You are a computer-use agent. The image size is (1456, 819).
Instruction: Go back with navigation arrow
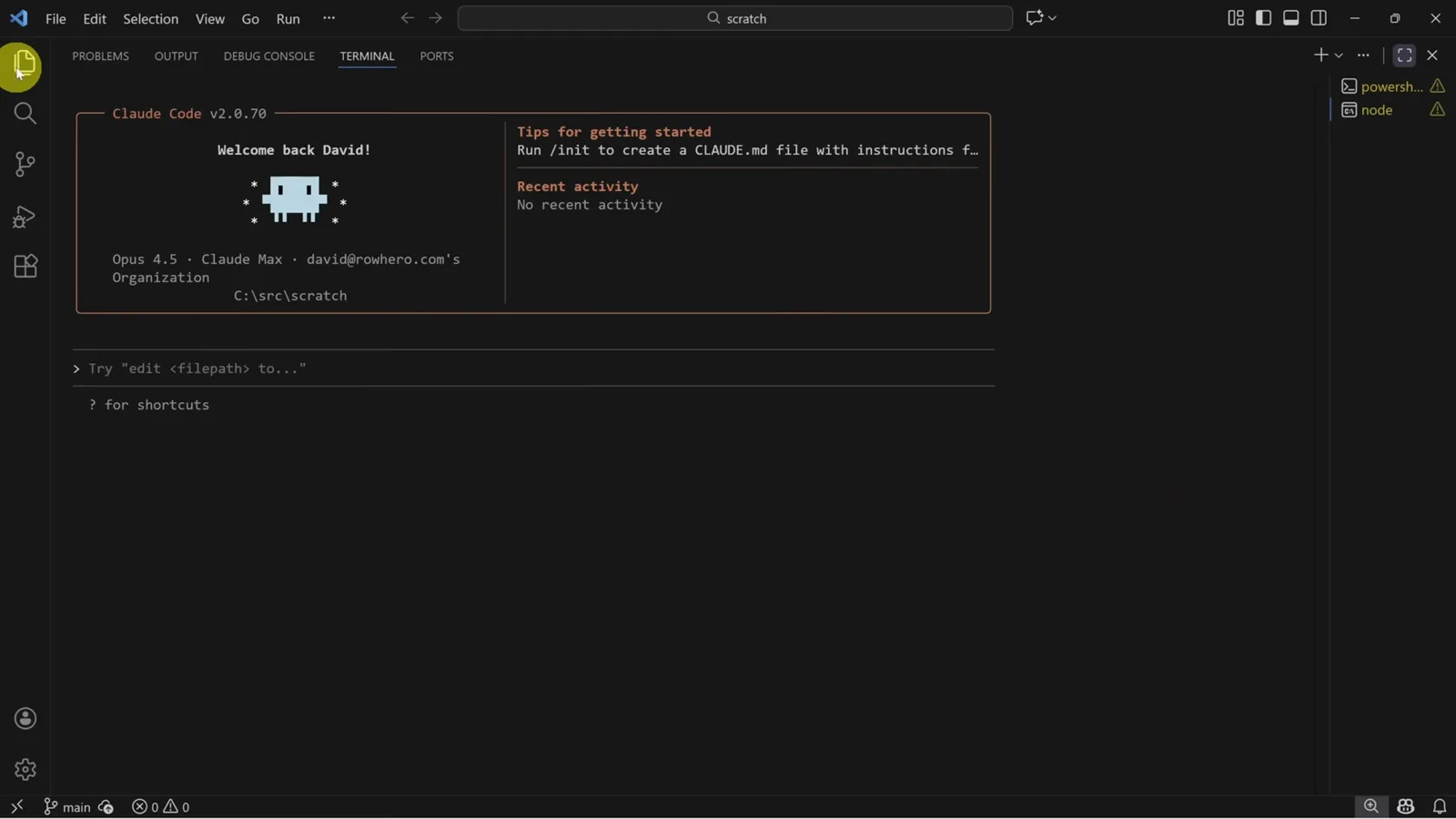407,18
